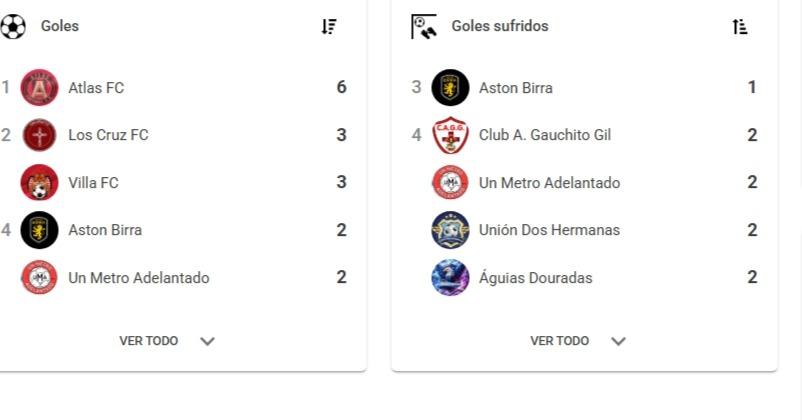
Task: Click the Unión Dos Hermanas badge
Action: (450, 230)
